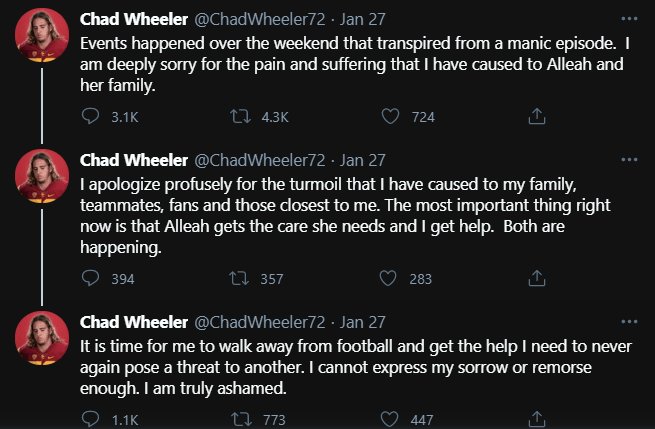Retweet the 'apologize profusely' tweet
Screen dimensions: 655x429
click(x=240, y=279)
